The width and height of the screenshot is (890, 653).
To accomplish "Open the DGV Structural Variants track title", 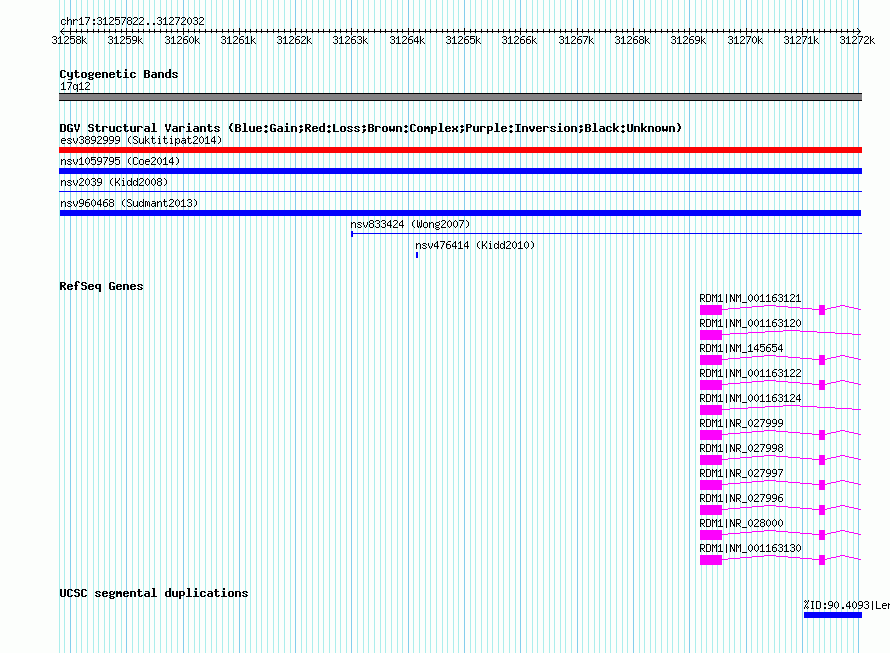I will [x=370, y=128].
